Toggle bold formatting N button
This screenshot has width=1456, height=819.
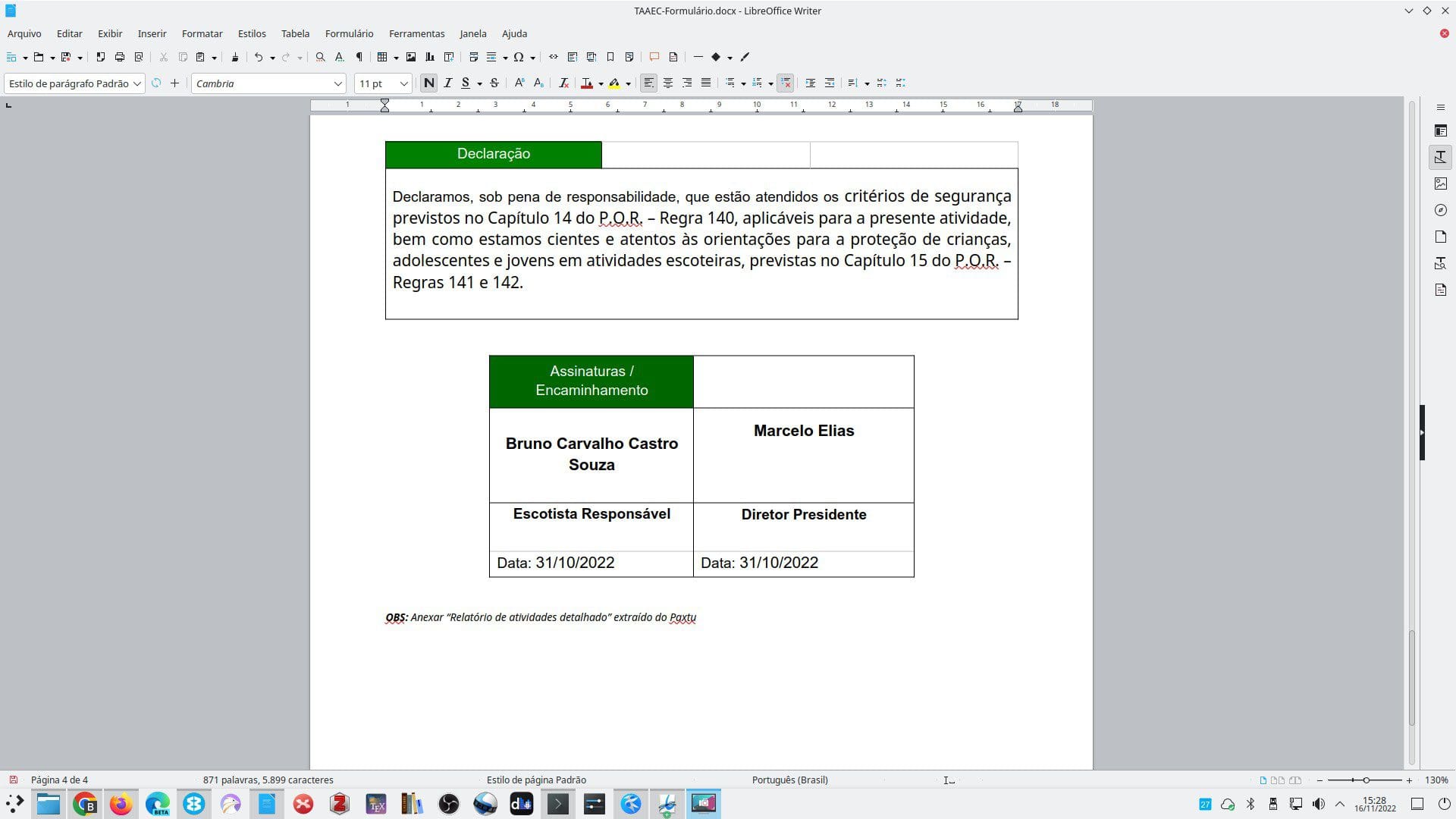pos(428,83)
